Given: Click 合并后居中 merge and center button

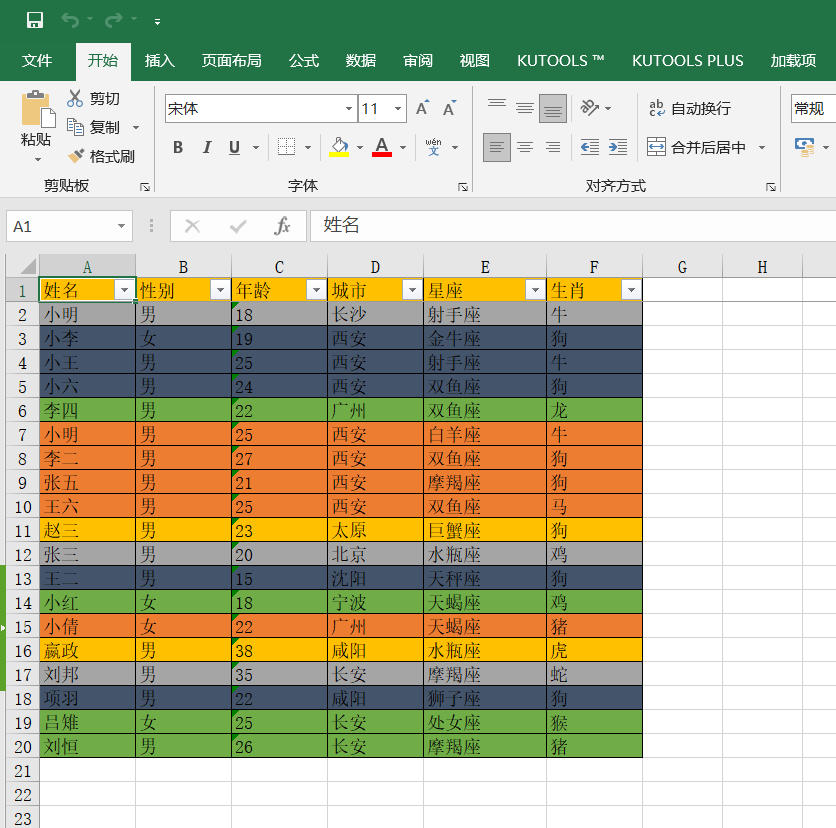Looking at the screenshot, I should coord(696,147).
